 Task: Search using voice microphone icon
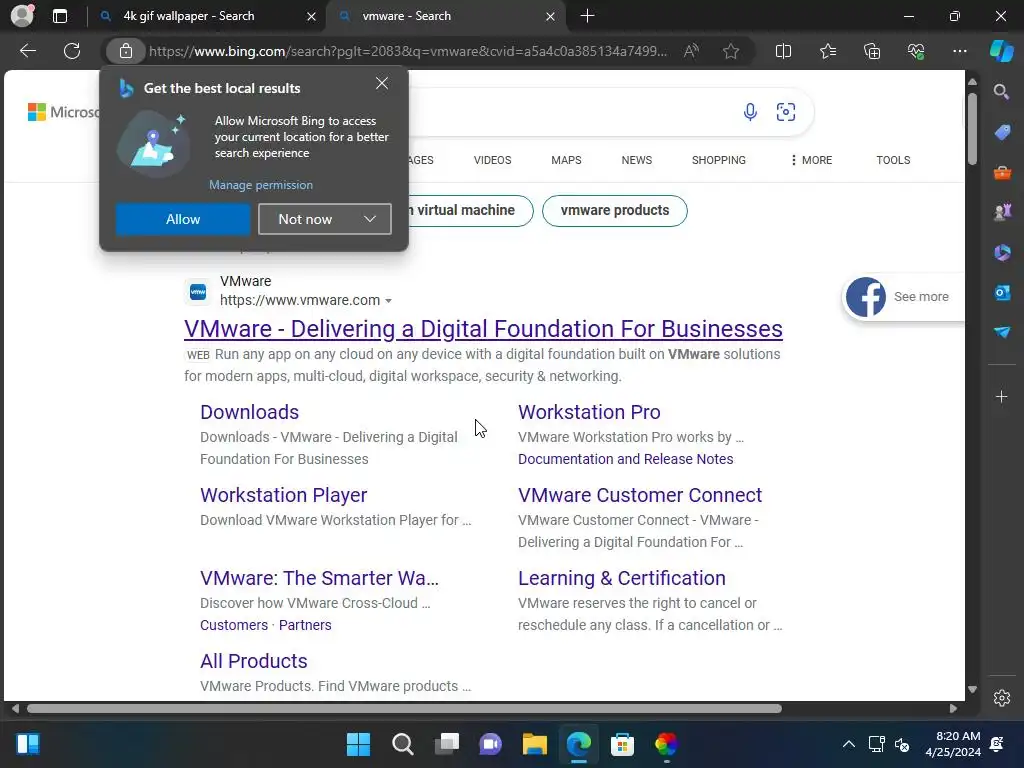pos(750,112)
